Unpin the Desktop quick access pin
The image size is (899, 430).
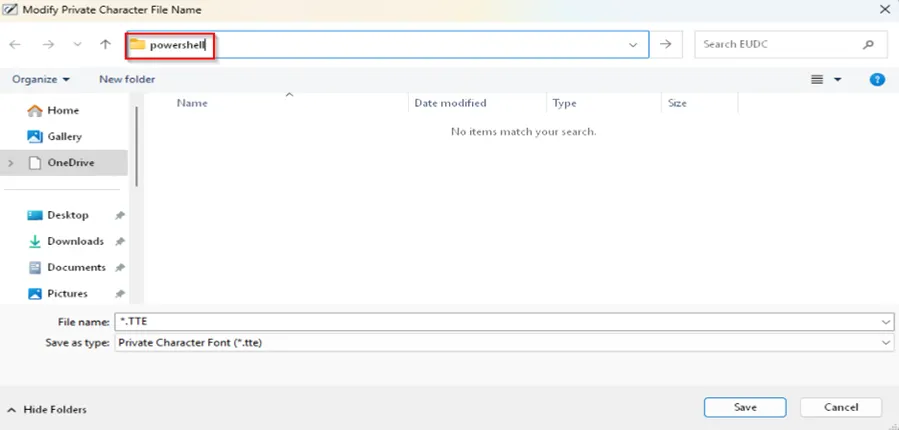pyautogui.click(x=120, y=215)
